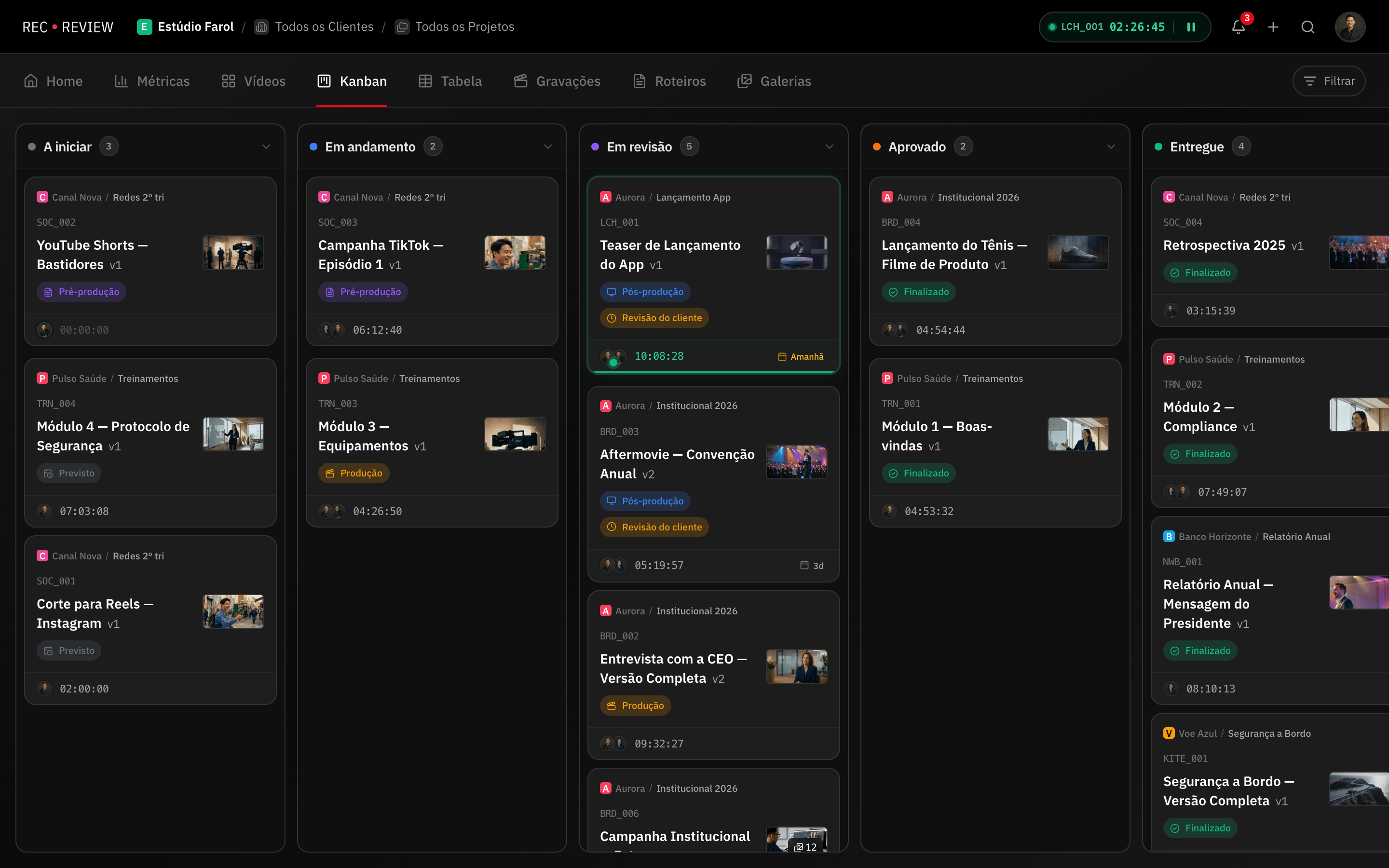Click the timer 07:03:08 on TRN_004 card
Viewport: 1389px width, 868px height.
[x=84, y=511]
